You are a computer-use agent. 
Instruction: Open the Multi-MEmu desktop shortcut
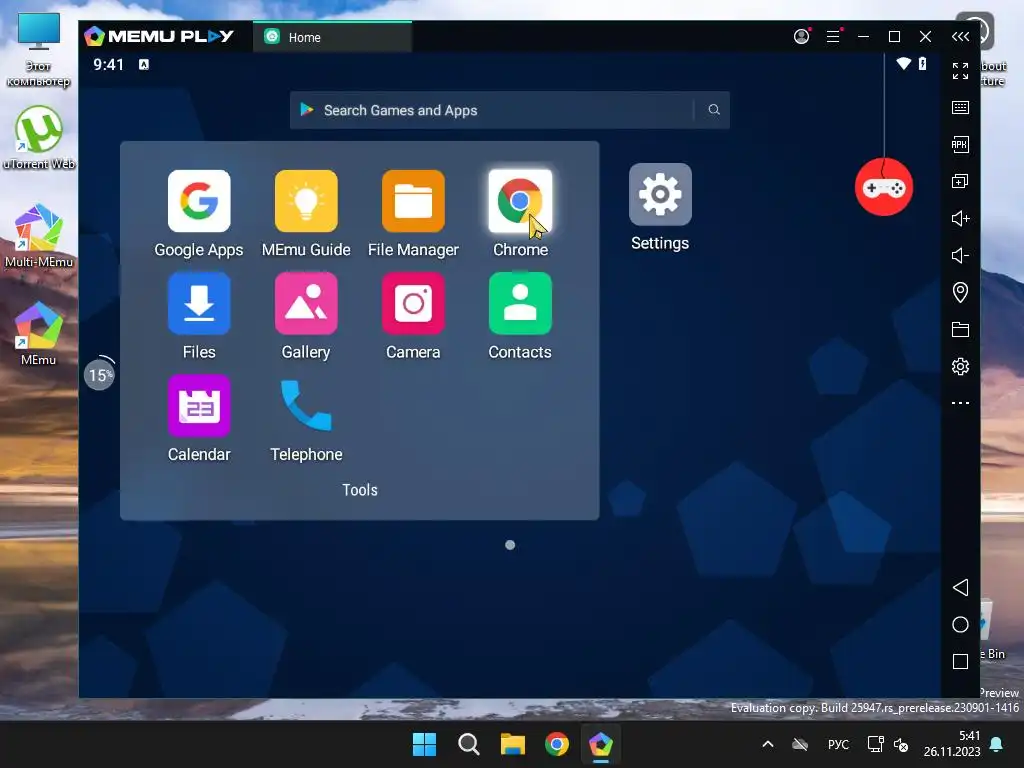click(39, 236)
